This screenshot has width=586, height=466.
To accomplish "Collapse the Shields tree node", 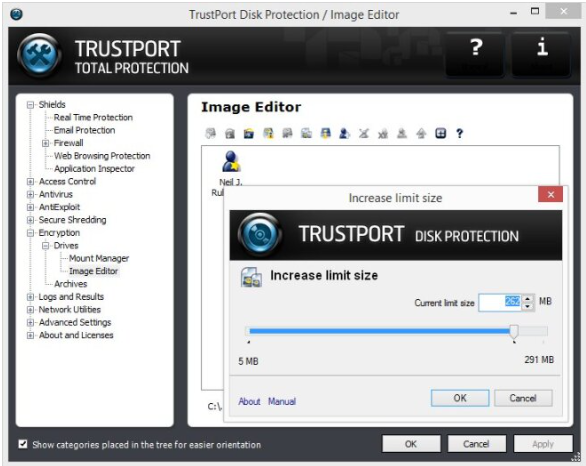I will pyautogui.click(x=30, y=105).
